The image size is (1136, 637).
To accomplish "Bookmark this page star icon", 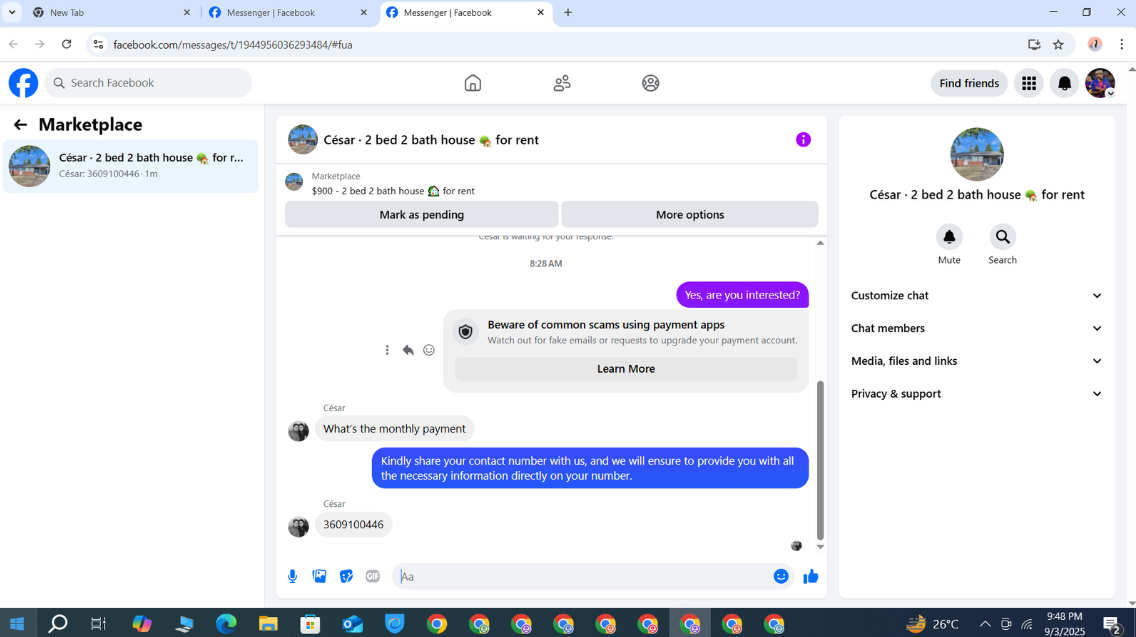I will pyautogui.click(x=1058, y=45).
